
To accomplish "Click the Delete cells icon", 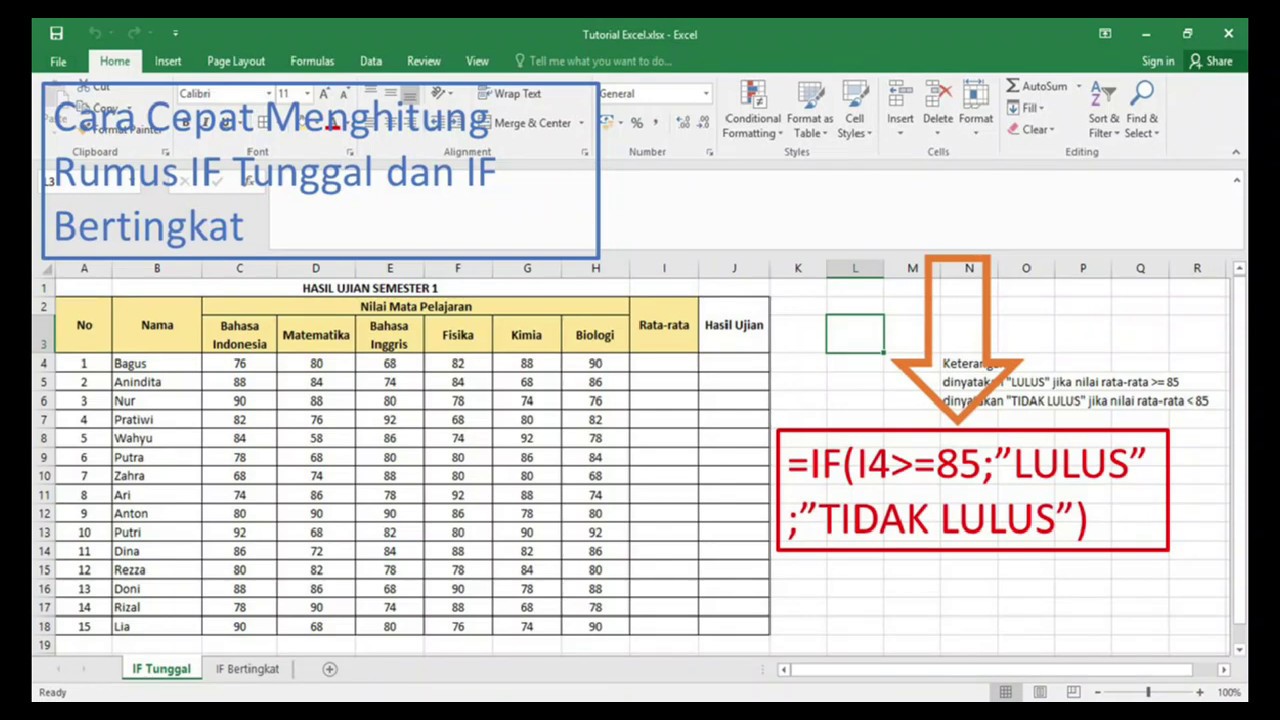I will (938, 96).
